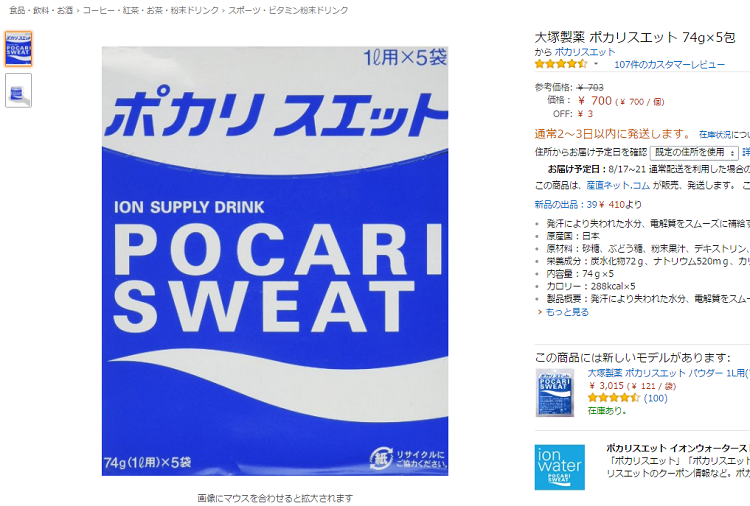Open the 新品の出品：39 offers link
This screenshot has height=506, width=750.
tap(565, 204)
